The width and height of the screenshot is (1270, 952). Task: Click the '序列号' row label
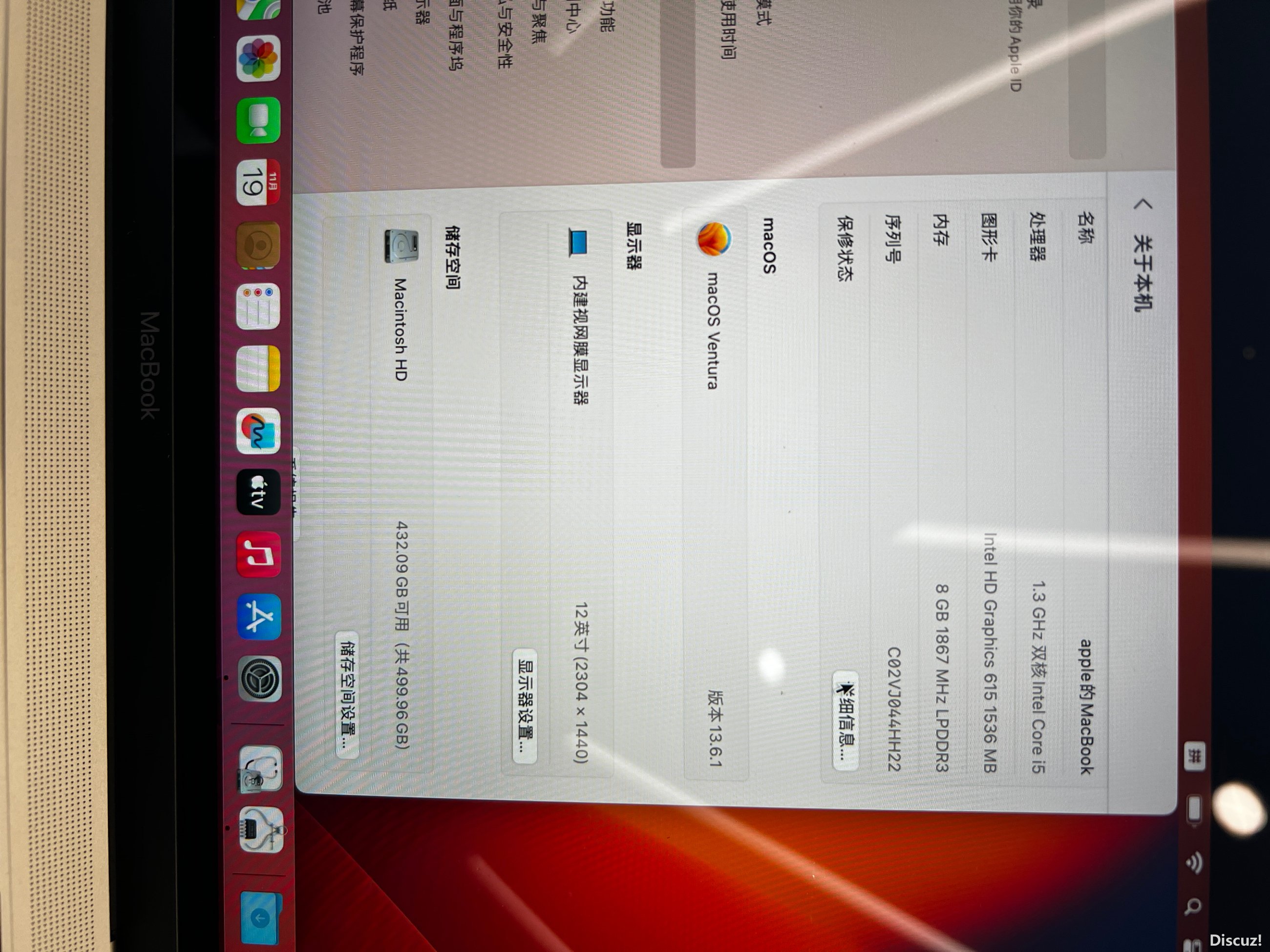click(893, 238)
